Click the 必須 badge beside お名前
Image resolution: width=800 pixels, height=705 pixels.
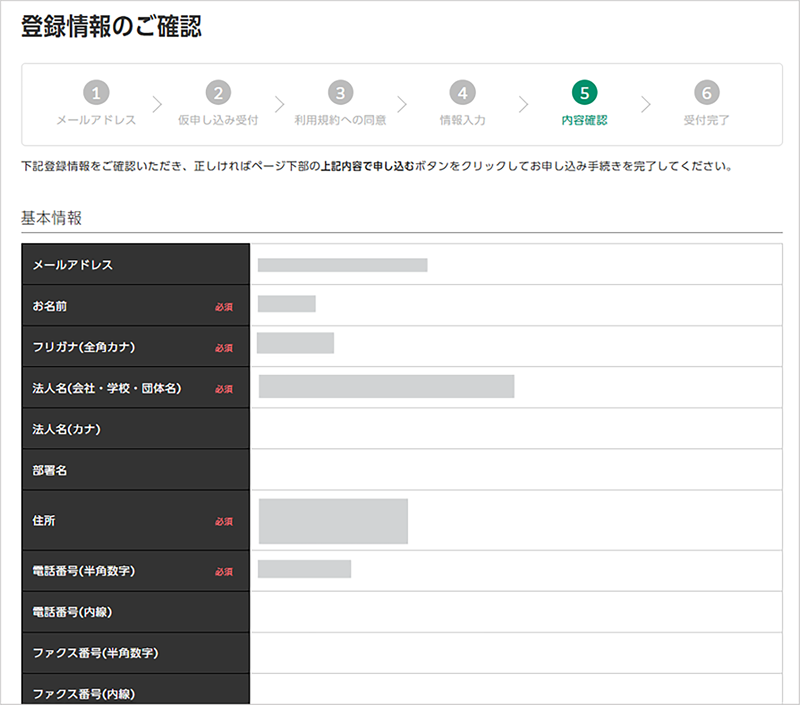click(x=223, y=307)
